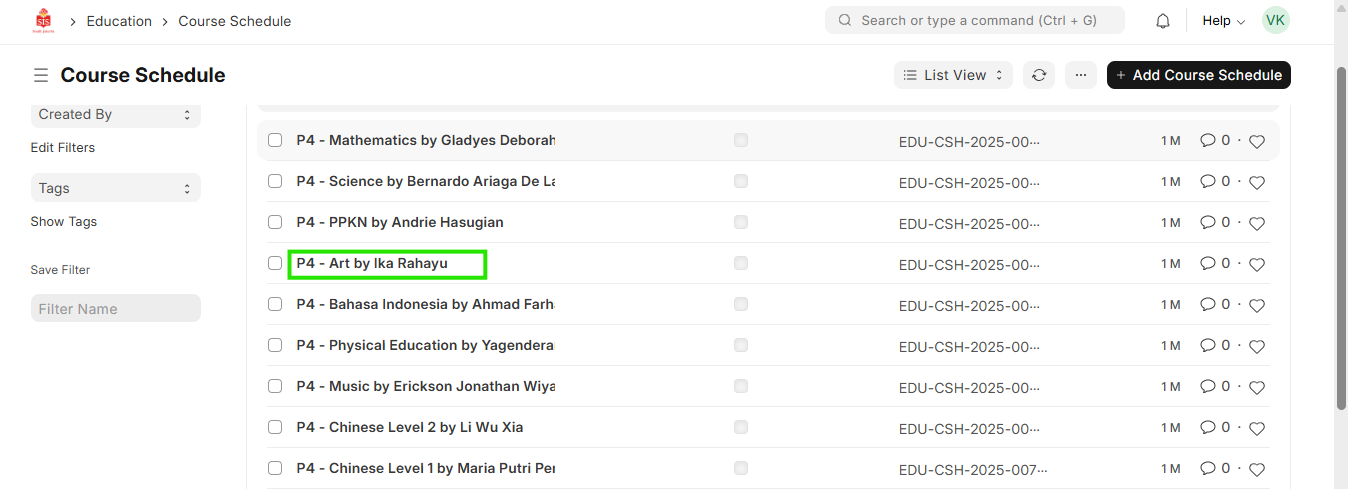This screenshot has height=489, width=1348.
Task: Refresh the course schedule list
Action: tap(1039, 75)
